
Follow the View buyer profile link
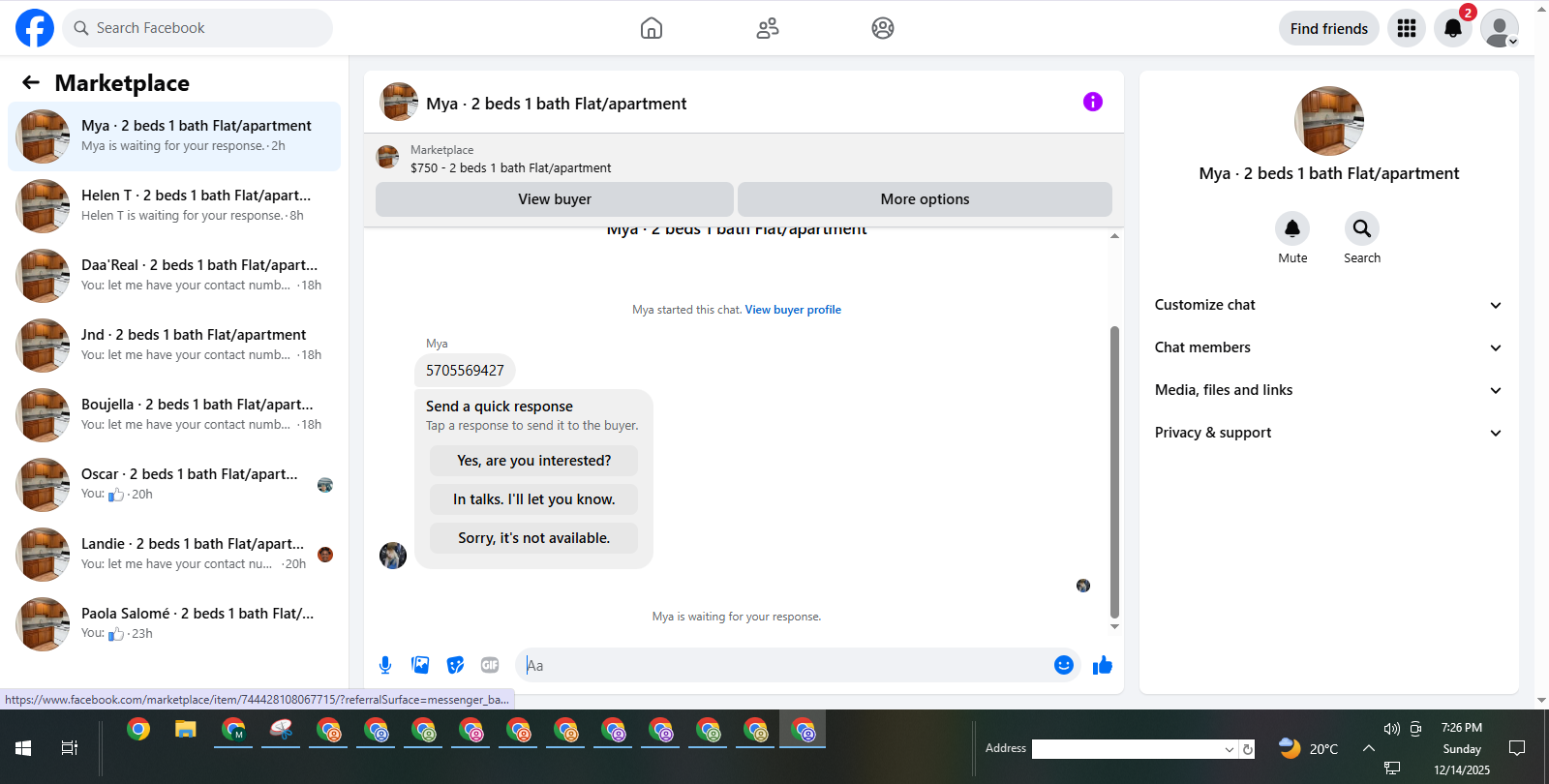click(793, 310)
